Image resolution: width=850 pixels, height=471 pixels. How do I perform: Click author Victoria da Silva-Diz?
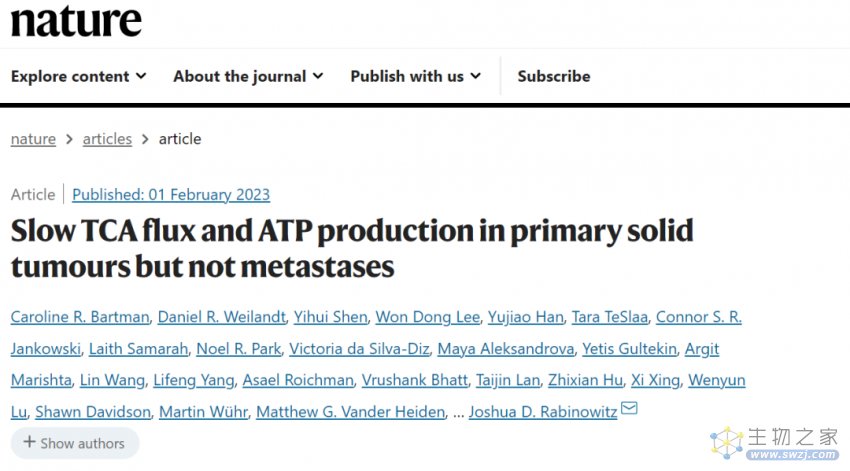coord(359,349)
